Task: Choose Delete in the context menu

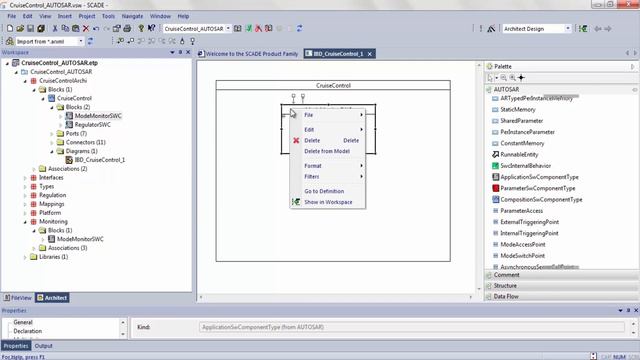Action: click(328, 140)
